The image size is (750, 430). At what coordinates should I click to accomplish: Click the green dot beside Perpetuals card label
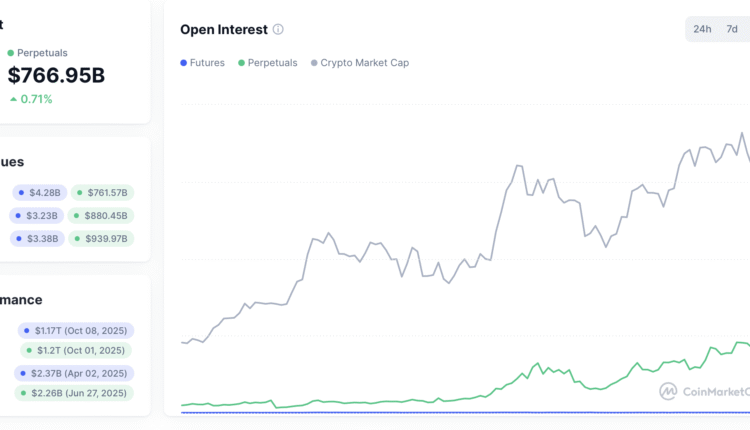point(11,52)
